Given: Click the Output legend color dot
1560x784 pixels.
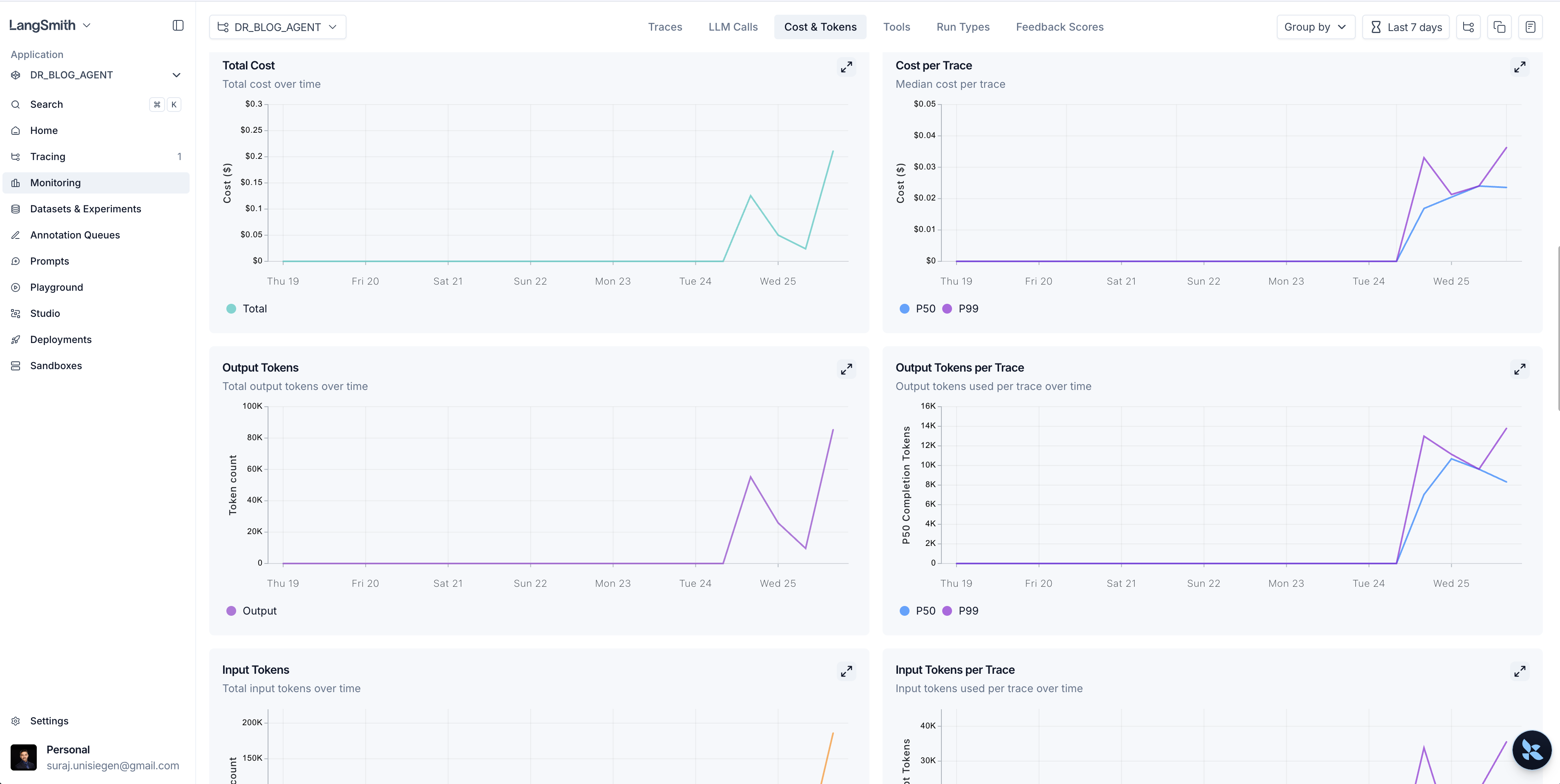Looking at the screenshot, I should point(231,611).
